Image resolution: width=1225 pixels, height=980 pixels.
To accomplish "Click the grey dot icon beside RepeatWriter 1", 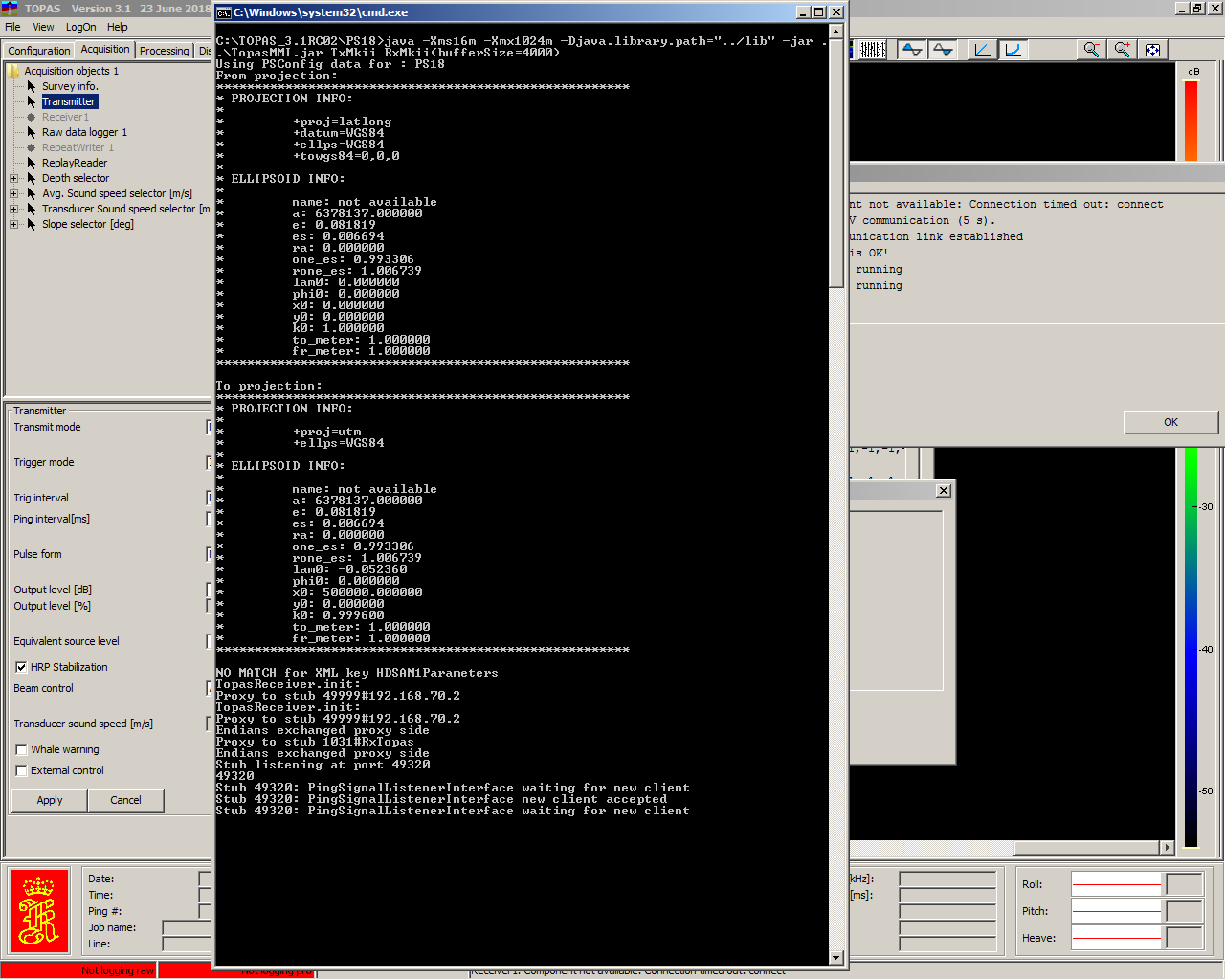I will click(x=32, y=147).
